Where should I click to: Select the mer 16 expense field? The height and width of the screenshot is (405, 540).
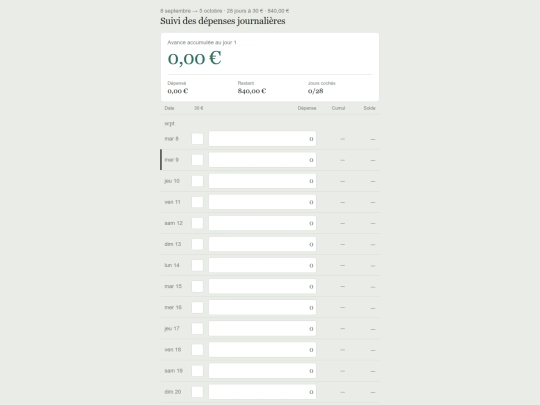click(262, 307)
